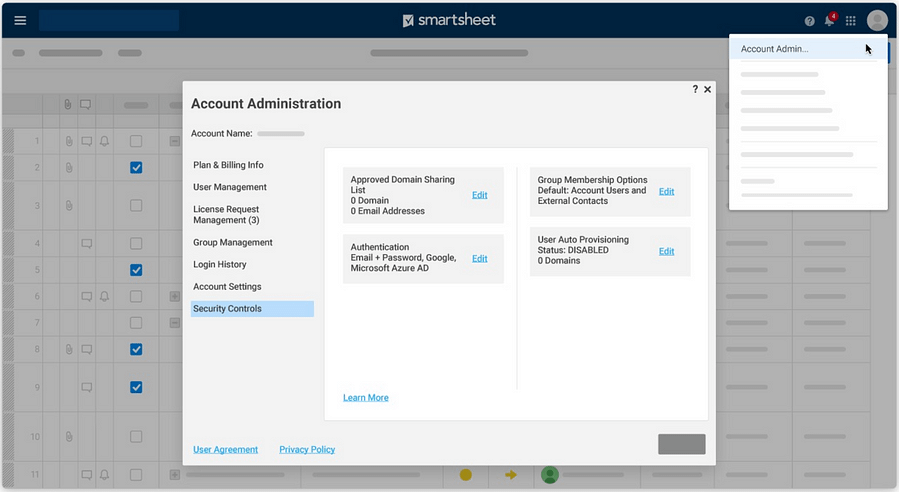Uncheck the checkbox in row 2
This screenshot has width=899, height=492.
click(136, 167)
